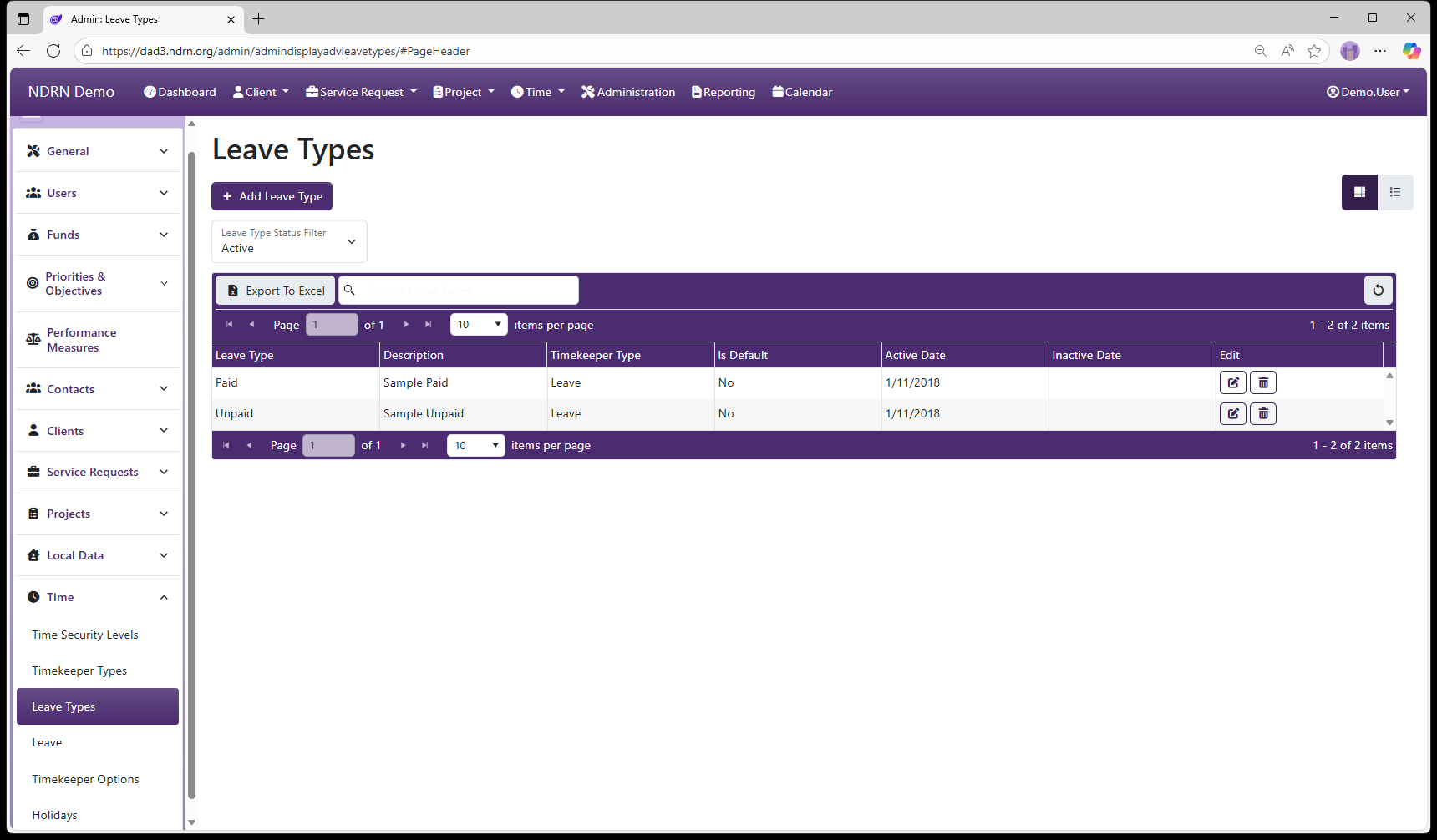Close the Admin: Leave Types tab
Viewport: 1437px width, 840px height.
pos(231,19)
